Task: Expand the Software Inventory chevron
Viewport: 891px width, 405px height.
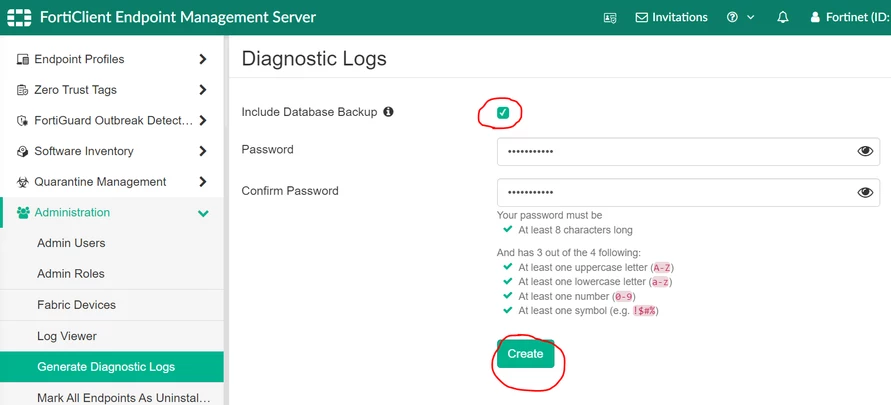Action: click(203, 151)
